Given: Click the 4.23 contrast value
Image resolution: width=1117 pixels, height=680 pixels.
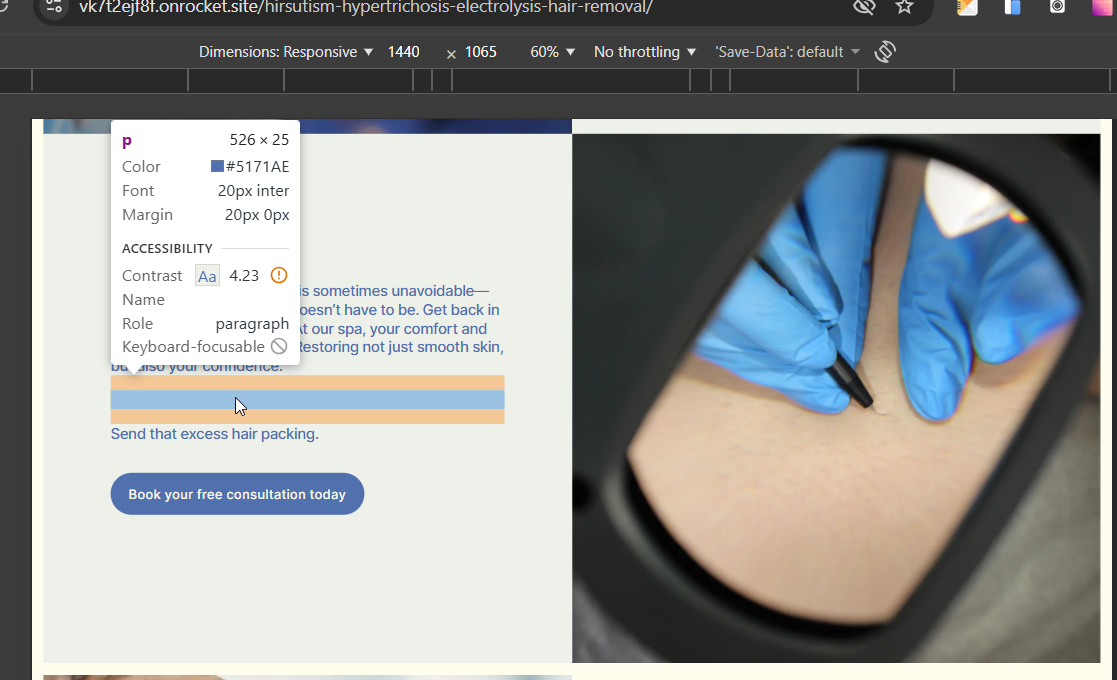Looking at the screenshot, I should pos(244,276).
